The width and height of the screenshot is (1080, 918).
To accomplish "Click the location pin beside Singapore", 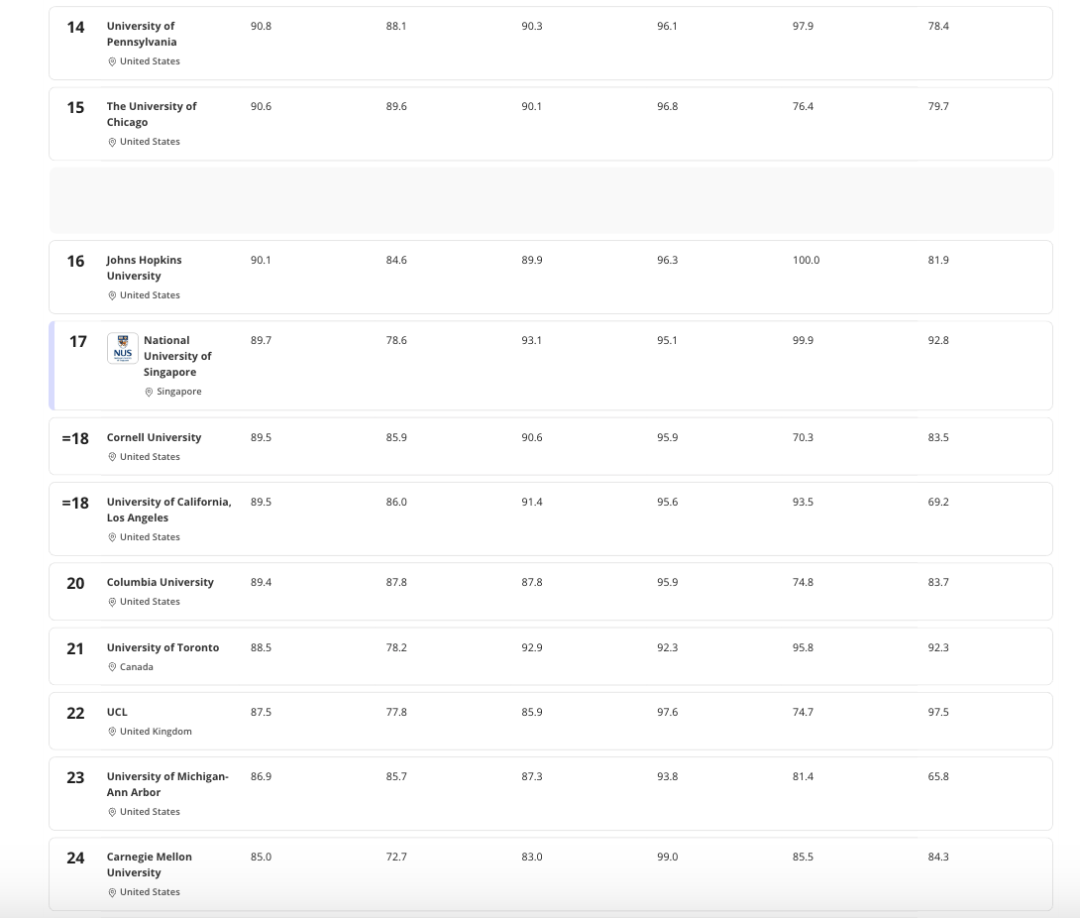I will click(x=149, y=392).
